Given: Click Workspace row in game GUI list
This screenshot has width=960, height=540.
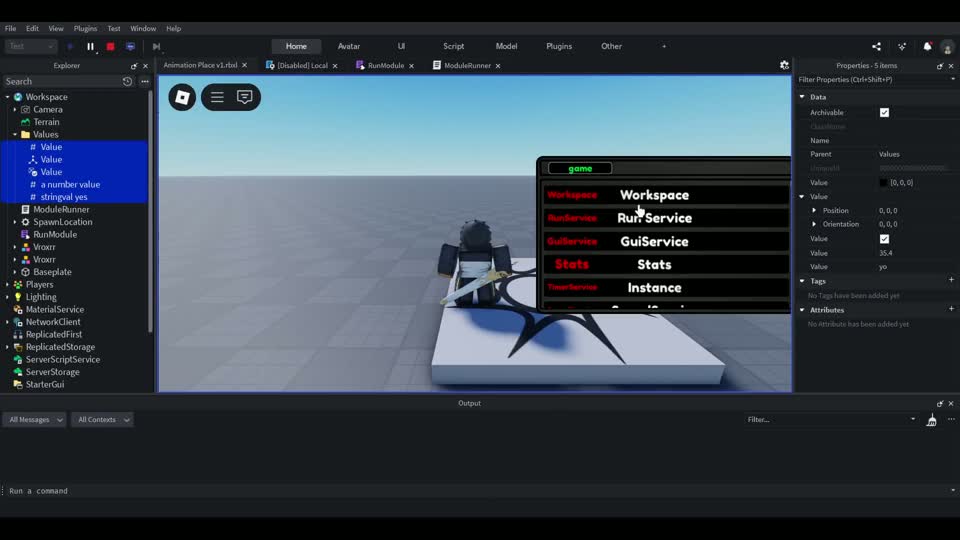Looking at the screenshot, I should click(666, 195).
